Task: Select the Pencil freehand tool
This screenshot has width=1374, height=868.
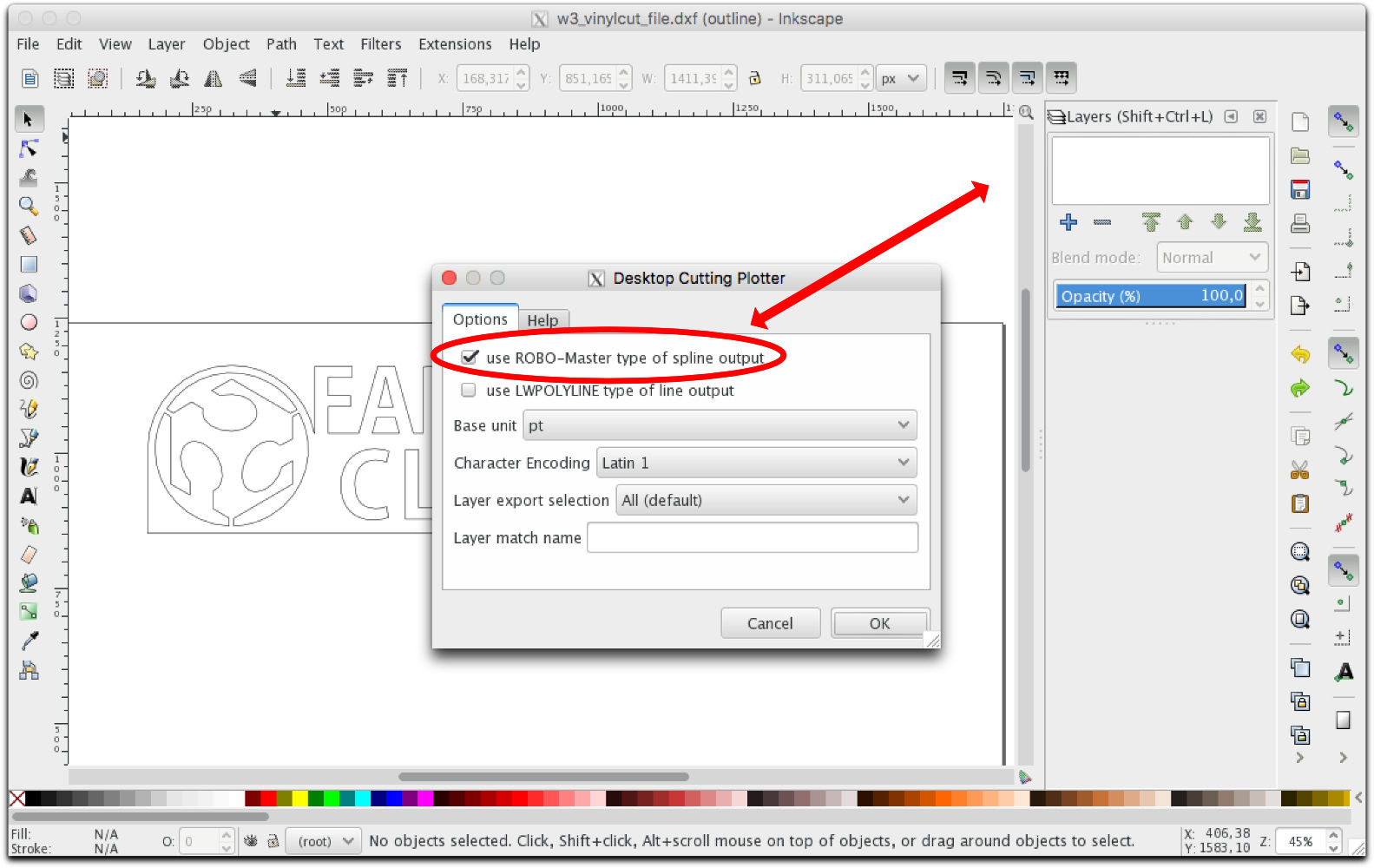Action: 29,409
